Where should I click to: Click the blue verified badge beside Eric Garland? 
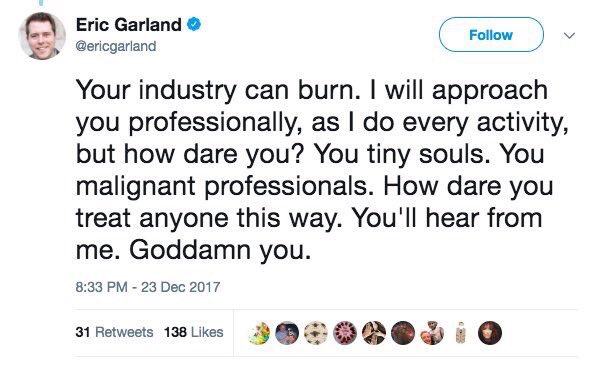[194, 25]
